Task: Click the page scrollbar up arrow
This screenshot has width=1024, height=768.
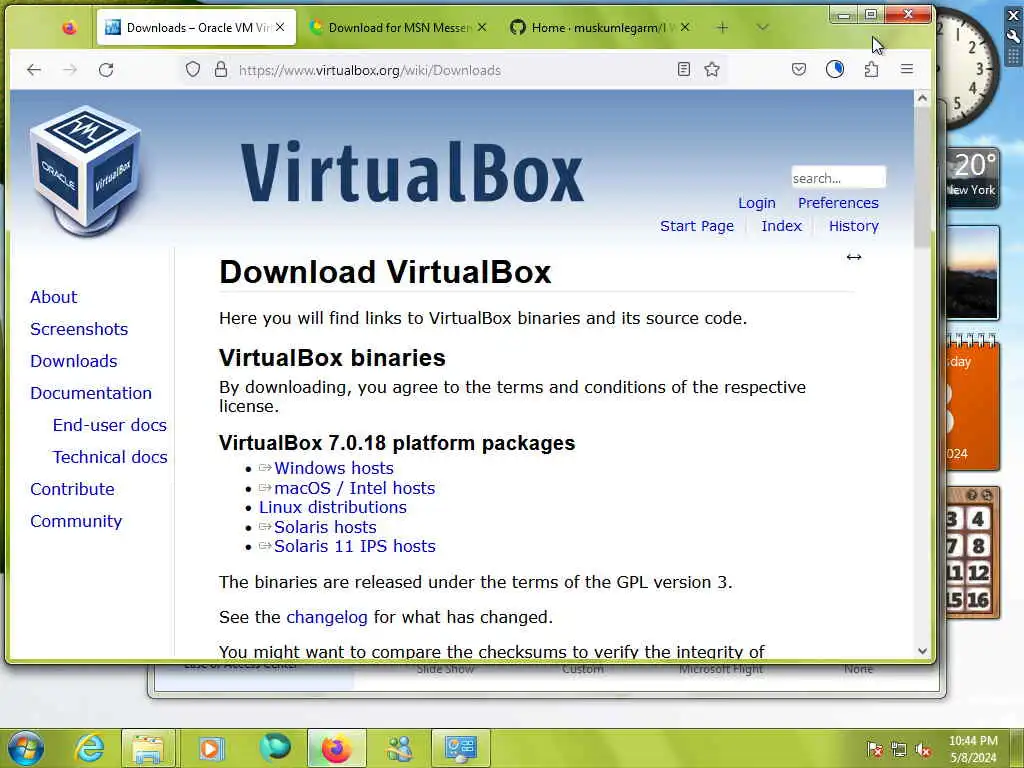Action: [922, 99]
